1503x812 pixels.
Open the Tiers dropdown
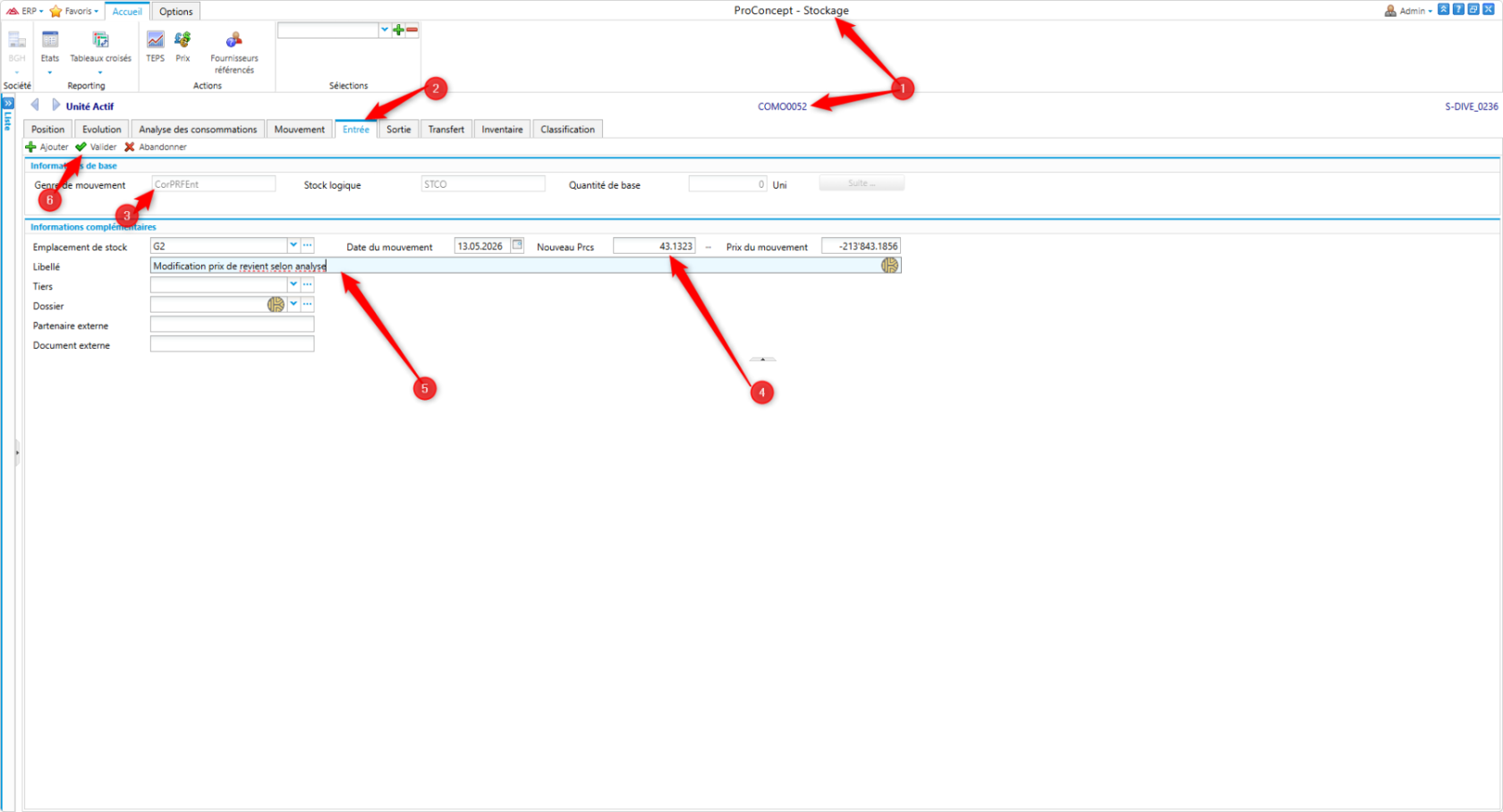click(x=293, y=284)
